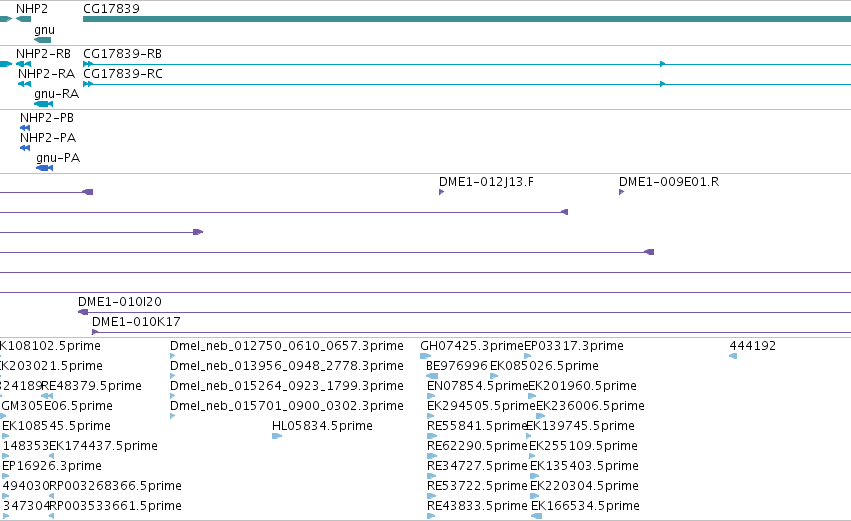Select the EP03317.3prime EST label
851x521 pixels.
574,346
